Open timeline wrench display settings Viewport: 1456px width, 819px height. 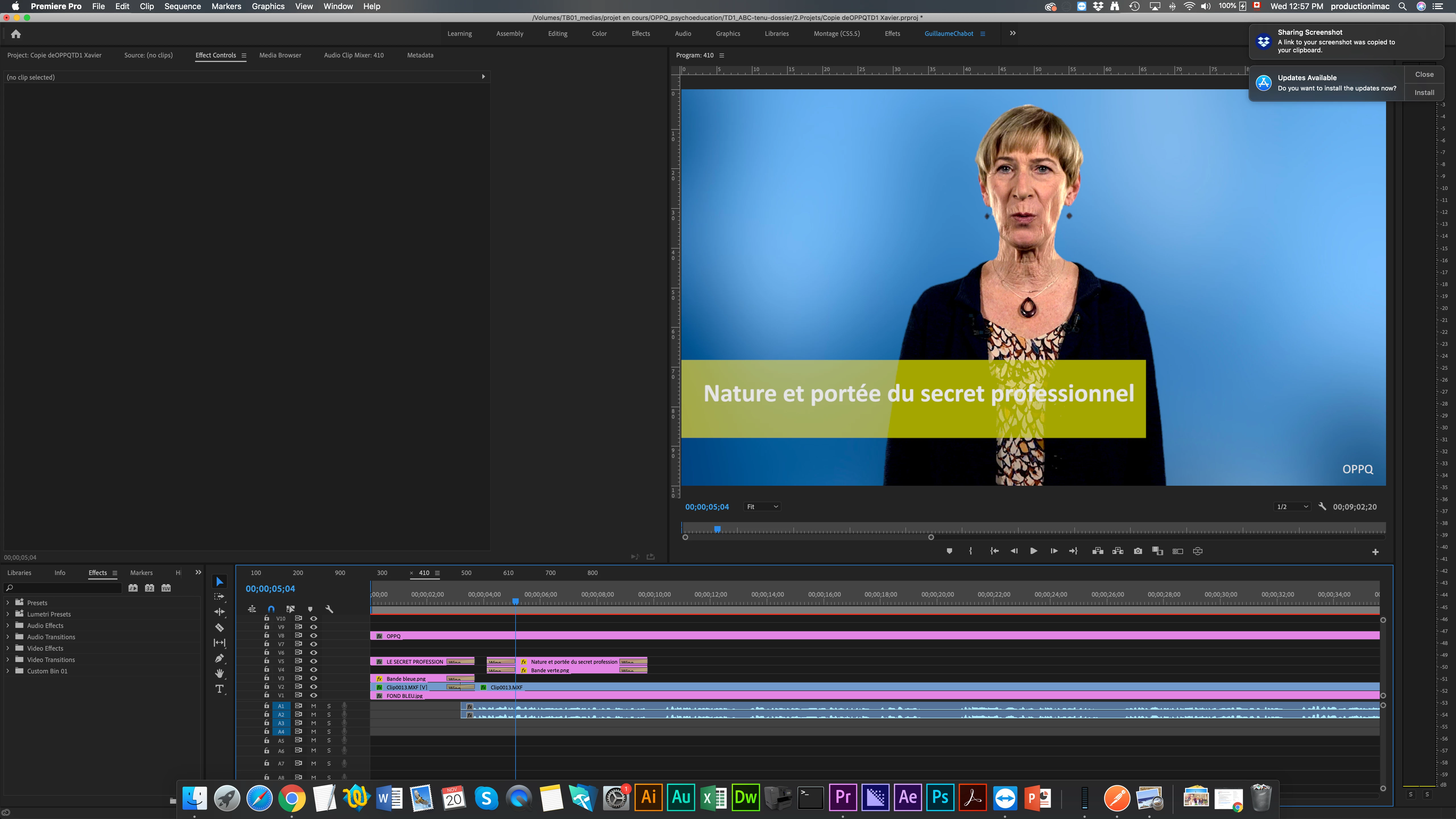pyautogui.click(x=330, y=609)
